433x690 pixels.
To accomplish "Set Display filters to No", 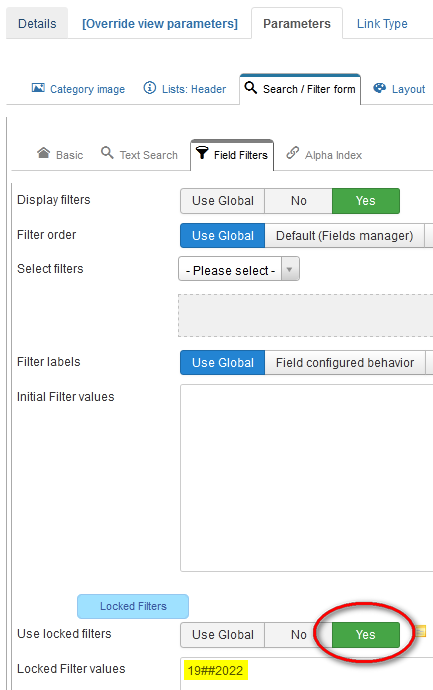I will [298, 201].
